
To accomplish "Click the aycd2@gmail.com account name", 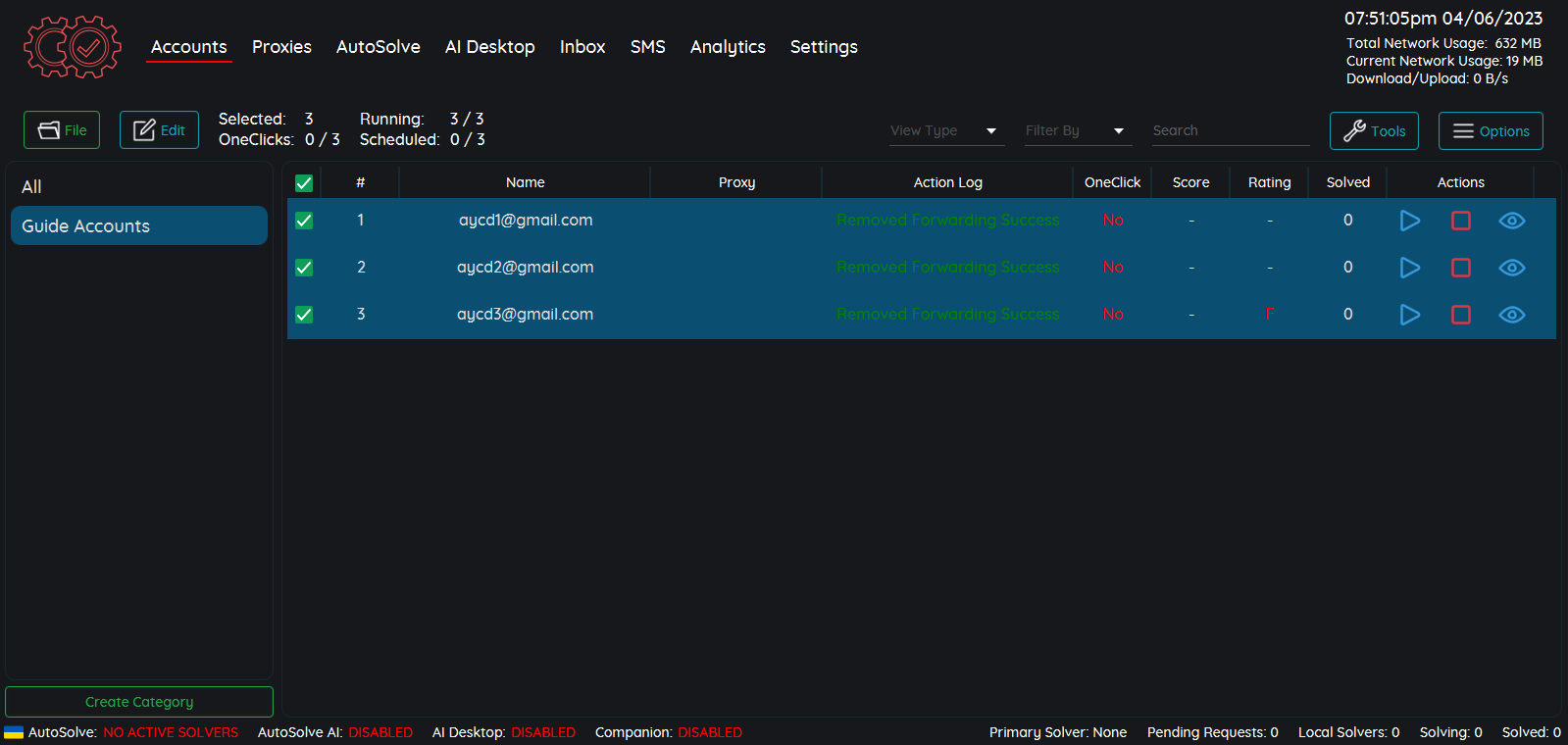I will pos(526,268).
